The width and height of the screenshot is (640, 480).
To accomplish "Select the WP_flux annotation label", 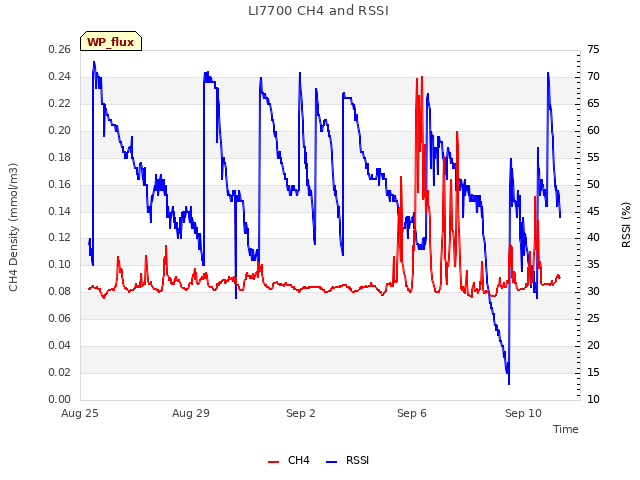I will point(111,42).
